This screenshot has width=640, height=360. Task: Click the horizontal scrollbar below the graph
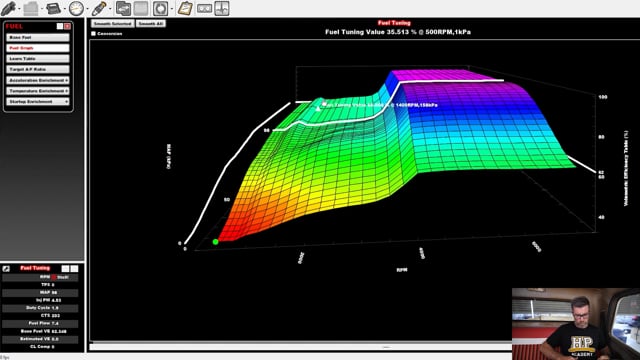(x=300, y=347)
